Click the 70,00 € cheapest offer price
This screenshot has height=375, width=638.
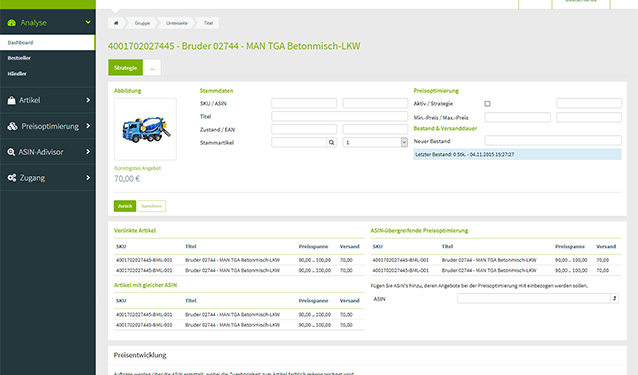(x=127, y=179)
